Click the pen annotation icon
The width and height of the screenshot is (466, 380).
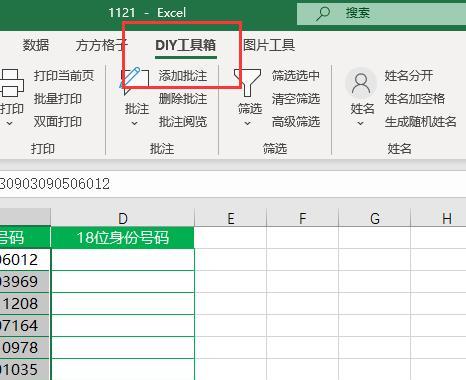click(x=135, y=81)
